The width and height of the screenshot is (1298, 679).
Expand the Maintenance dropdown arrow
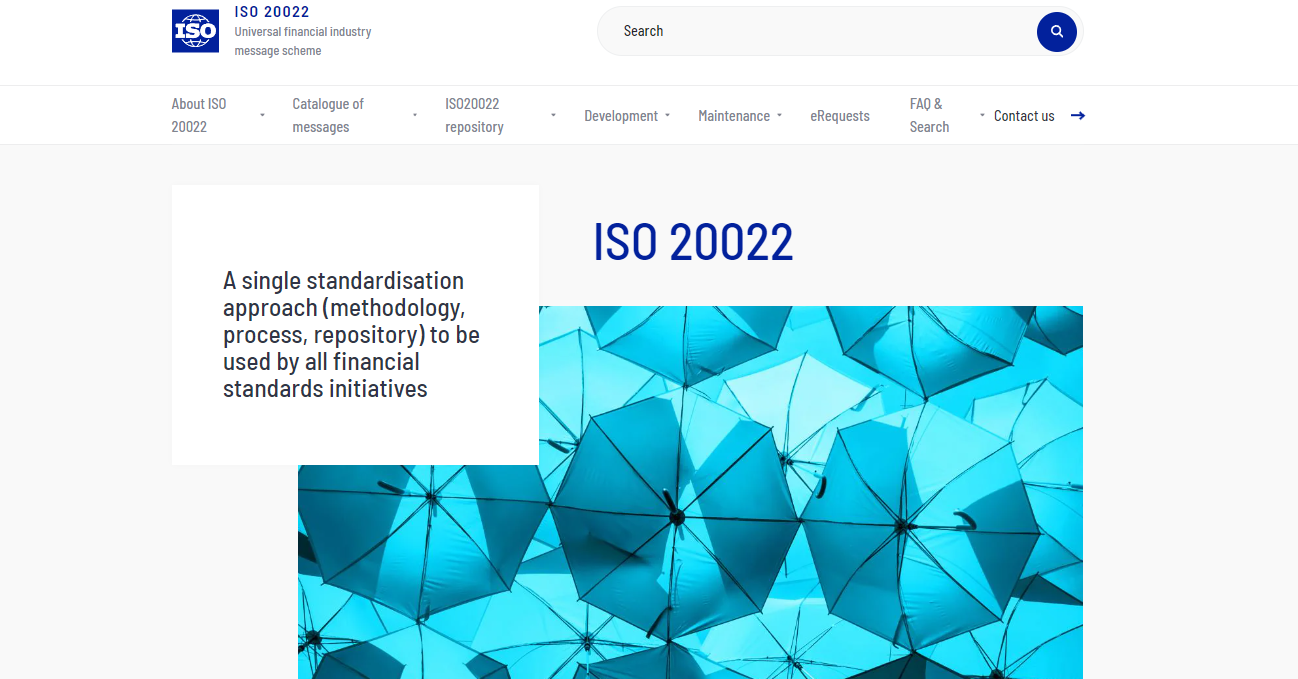[x=780, y=115]
